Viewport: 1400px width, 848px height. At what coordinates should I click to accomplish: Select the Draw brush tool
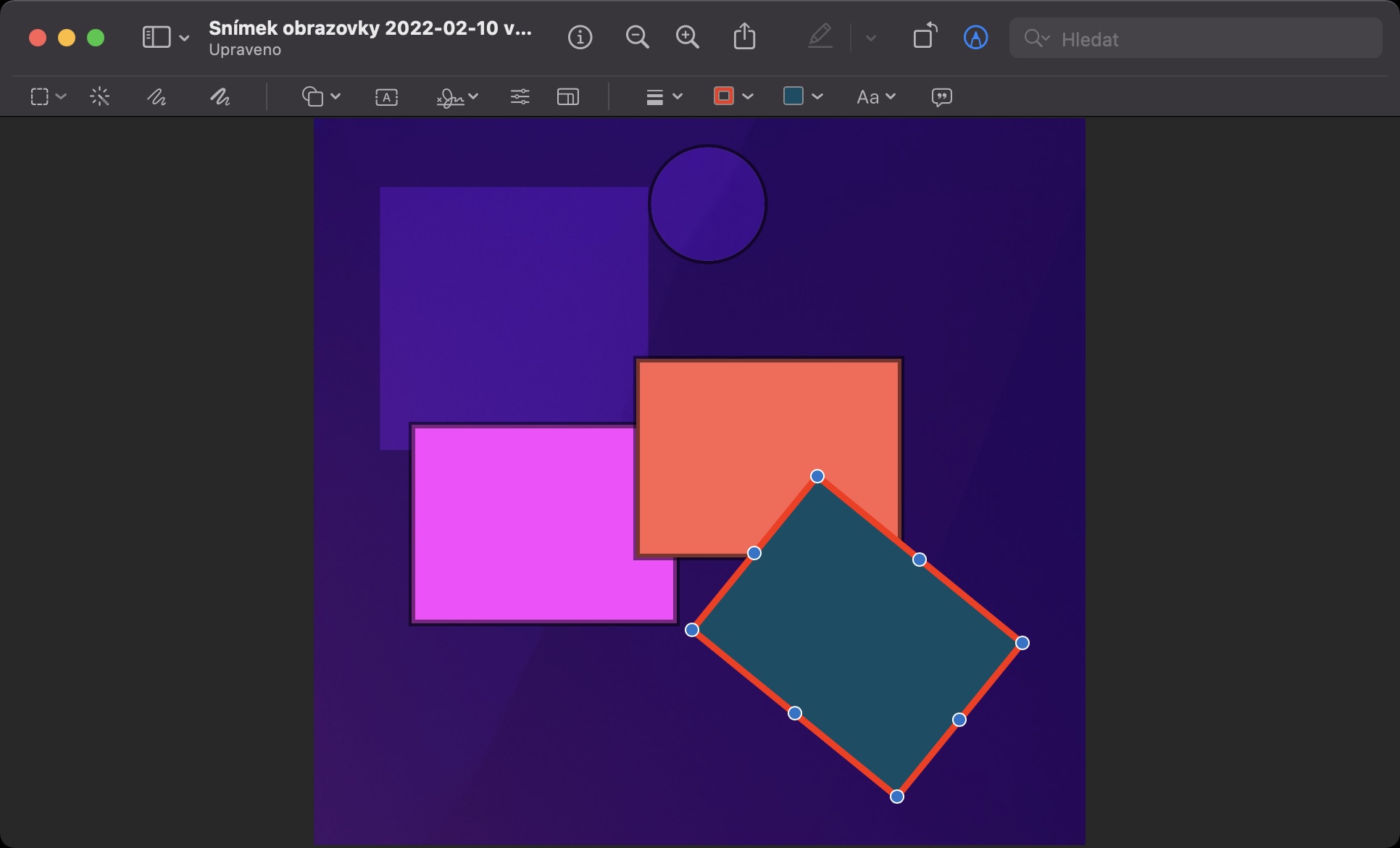tap(220, 96)
